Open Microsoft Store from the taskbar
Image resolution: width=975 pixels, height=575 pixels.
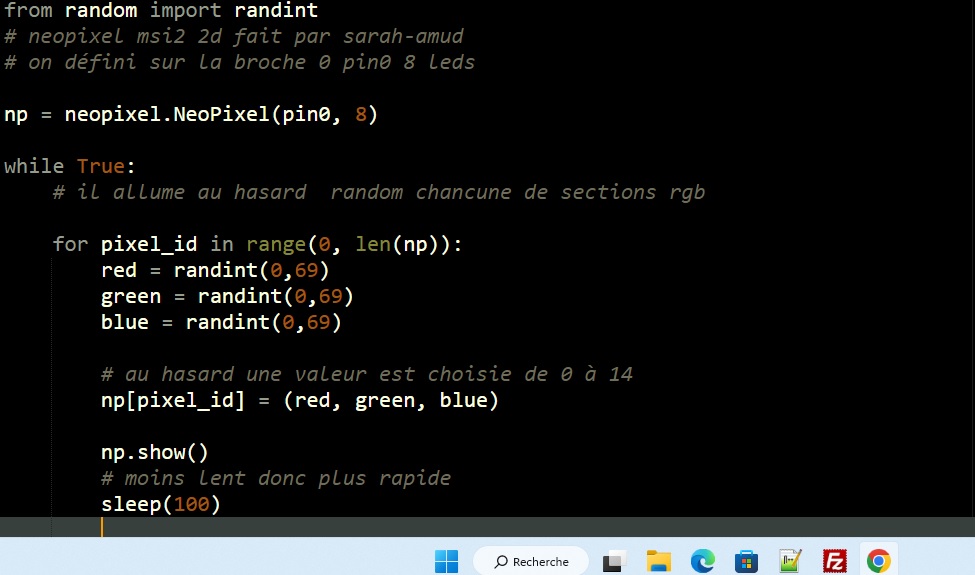746,561
